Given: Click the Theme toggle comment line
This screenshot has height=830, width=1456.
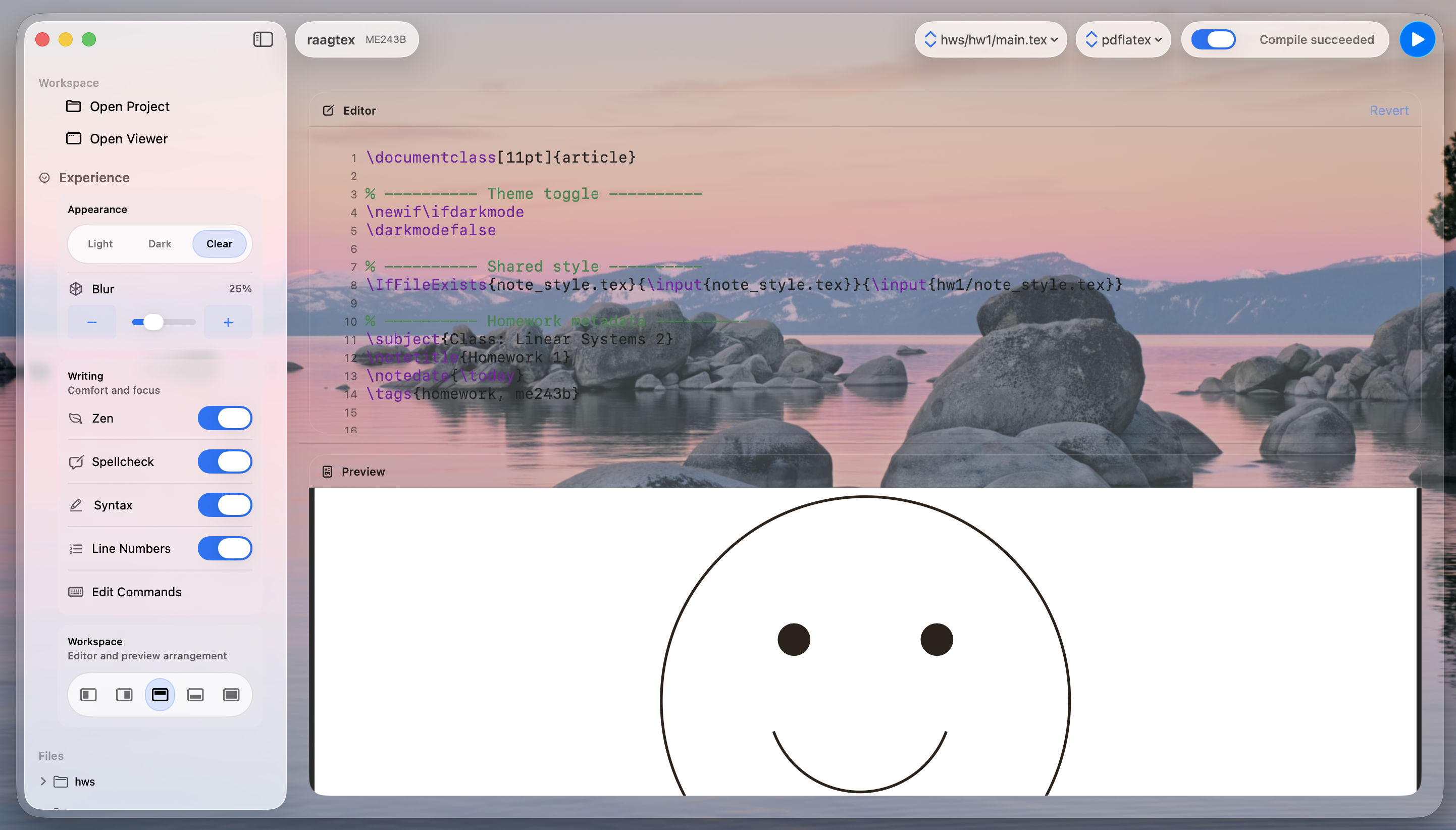Looking at the screenshot, I should (534, 194).
